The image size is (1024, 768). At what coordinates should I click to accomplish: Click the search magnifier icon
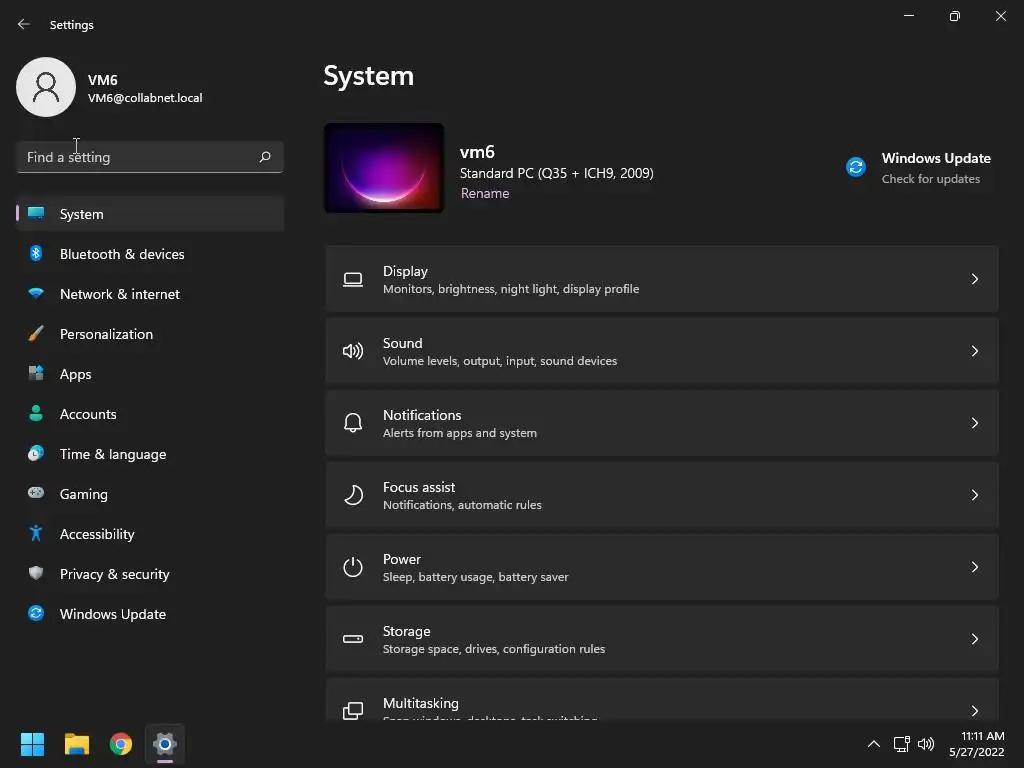coord(264,157)
